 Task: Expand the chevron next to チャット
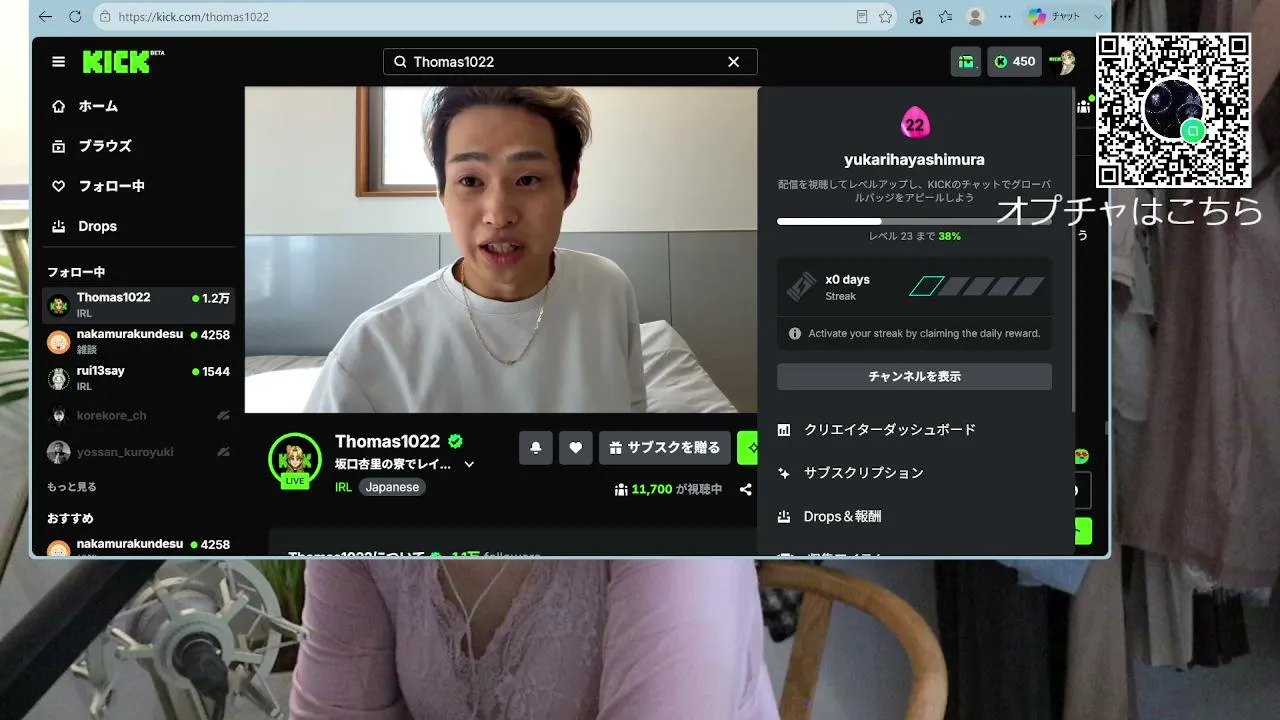pyautogui.click(x=1098, y=17)
